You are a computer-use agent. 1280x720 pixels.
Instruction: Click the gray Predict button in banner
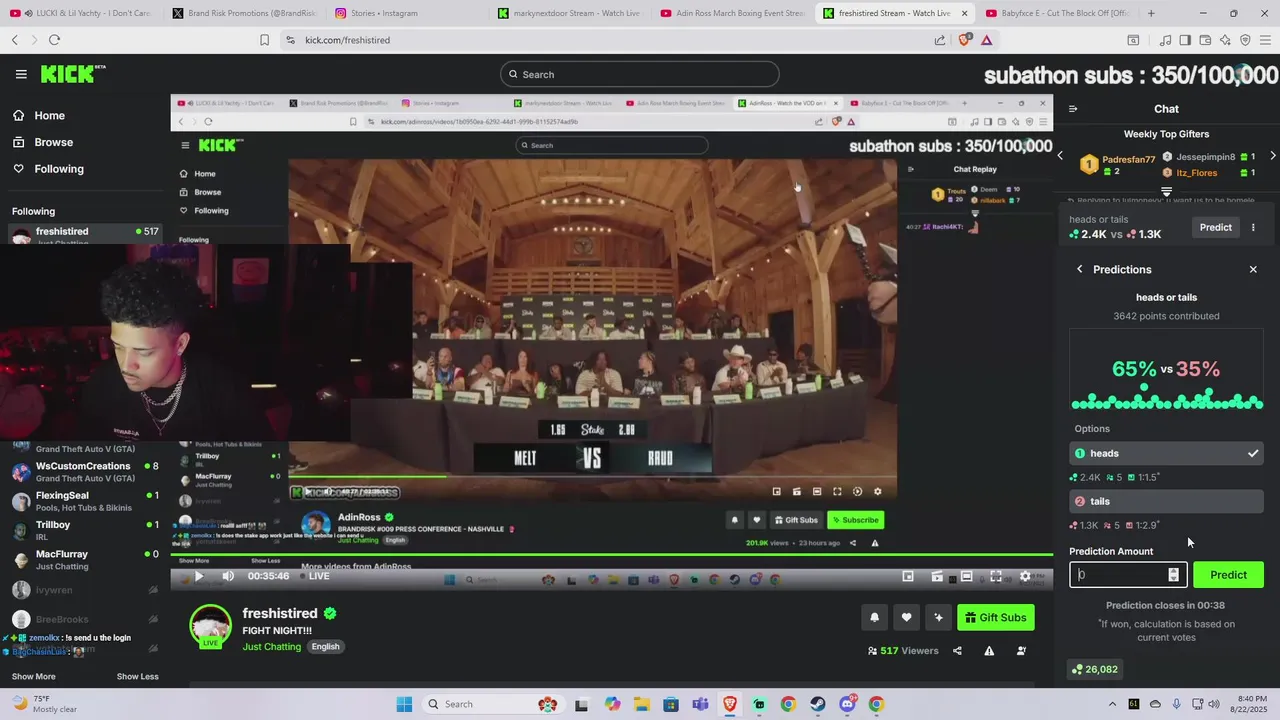pos(1216,227)
